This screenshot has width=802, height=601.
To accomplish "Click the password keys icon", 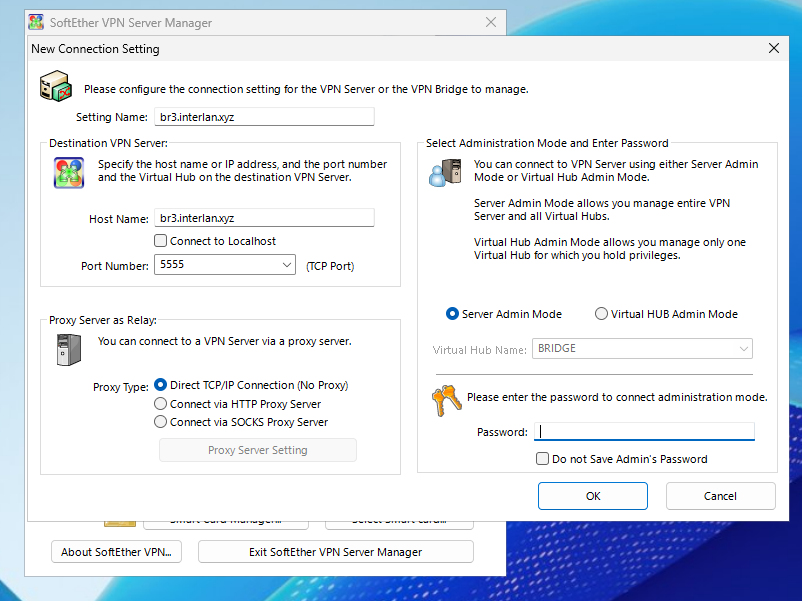I will point(446,400).
